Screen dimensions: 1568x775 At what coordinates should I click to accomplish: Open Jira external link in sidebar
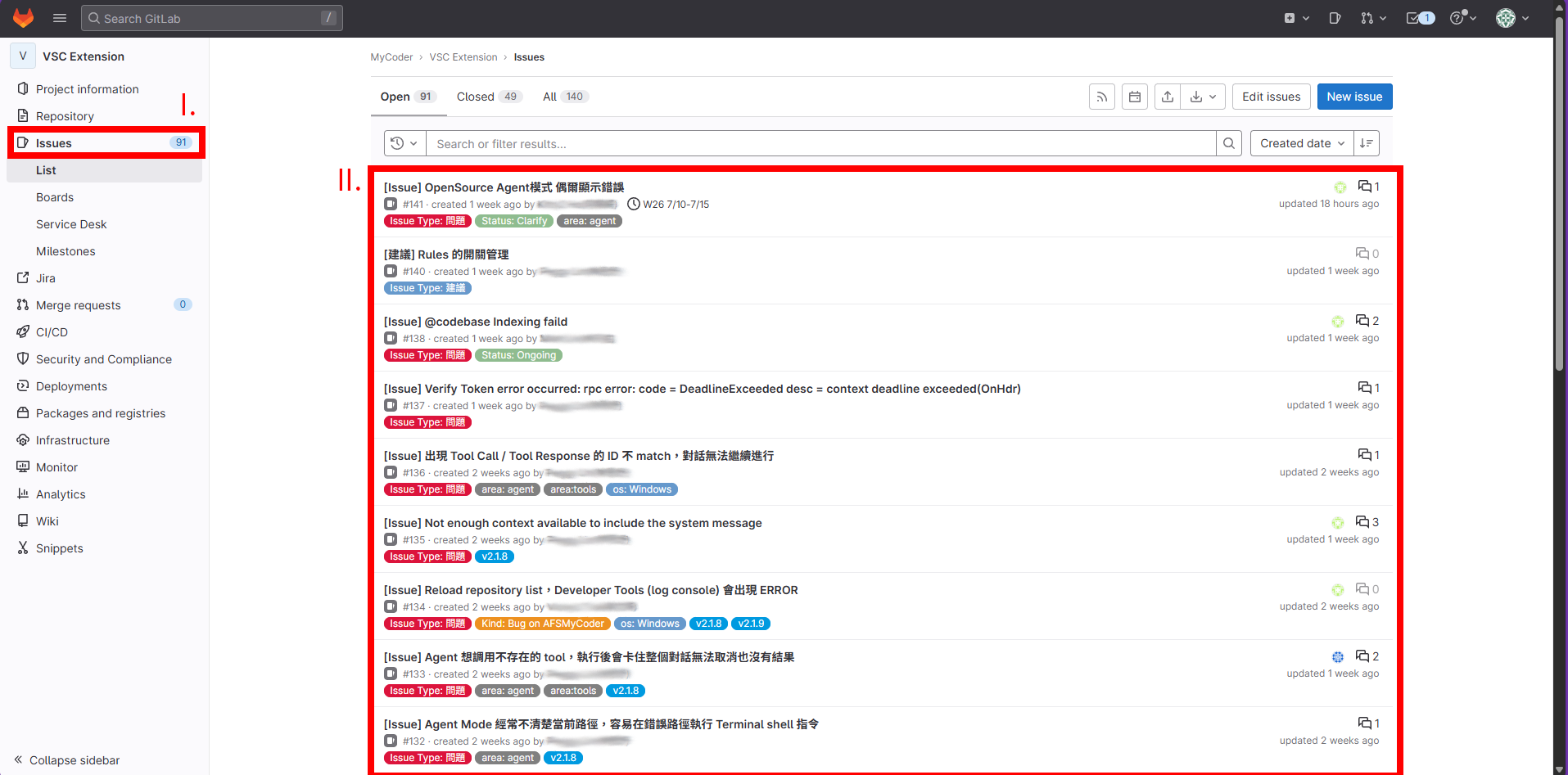[x=104, y=278]
